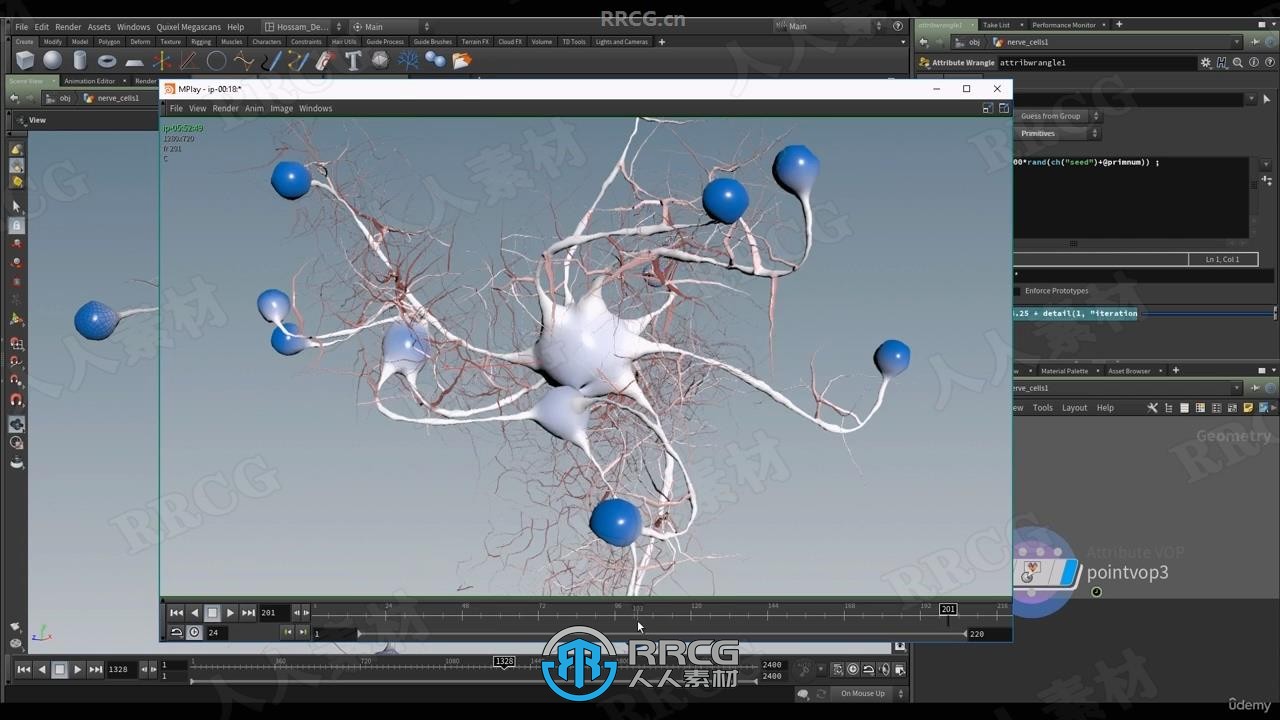Toggle loop mode button in MPlay

point(177,632)
